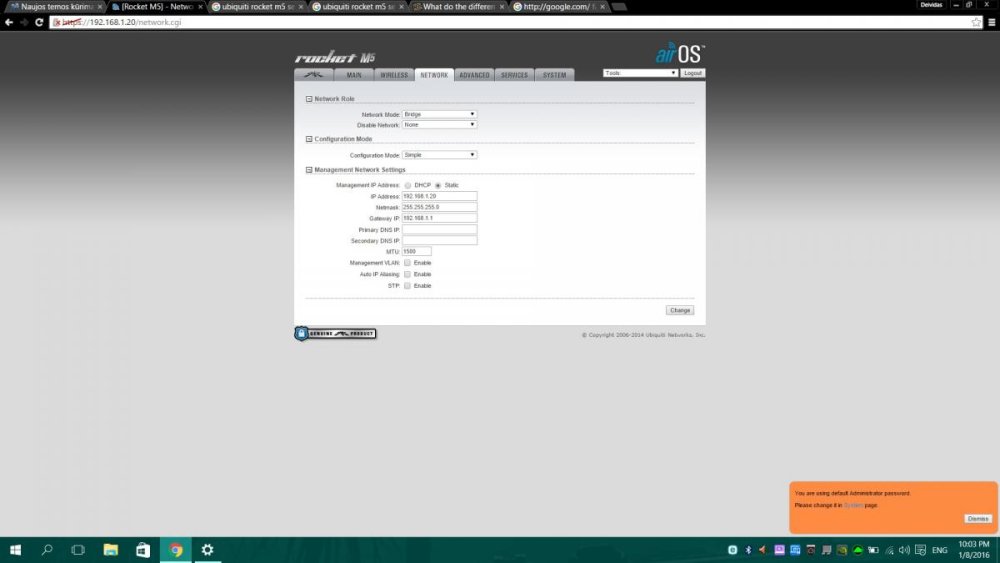Click the Netmask field
Viewport: 1000px width, 563px height.
(439, 207)
